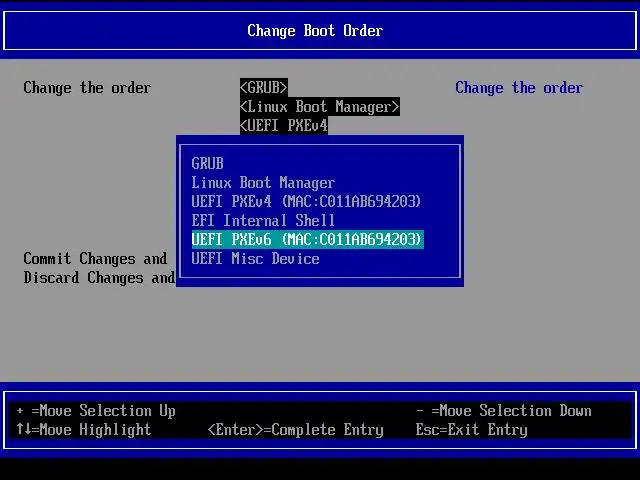Click the <Linux Boot Manager> order value
Image resolution: width=640 pixels, height=480 pixels.
[320, 107]
